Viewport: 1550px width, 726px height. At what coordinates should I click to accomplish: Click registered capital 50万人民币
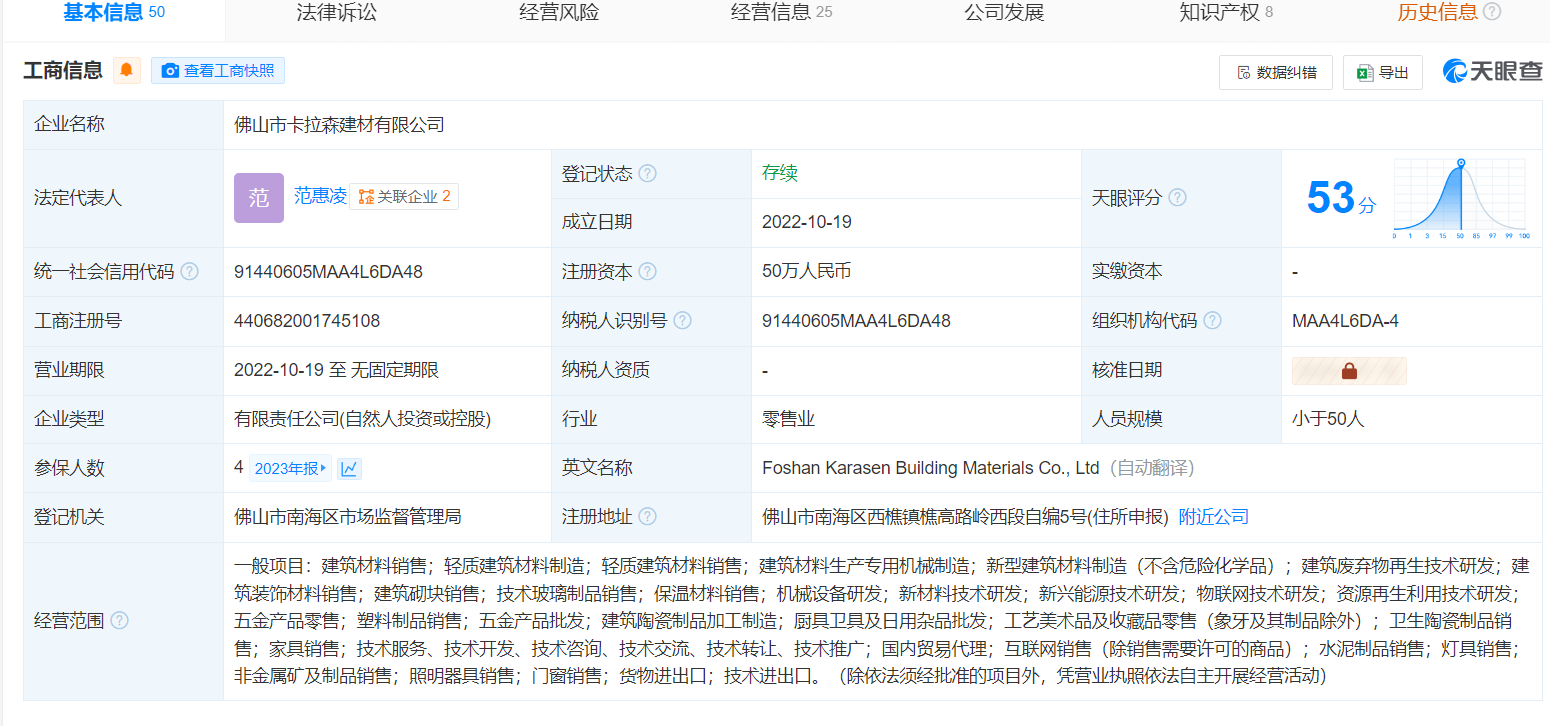(807, 271)
